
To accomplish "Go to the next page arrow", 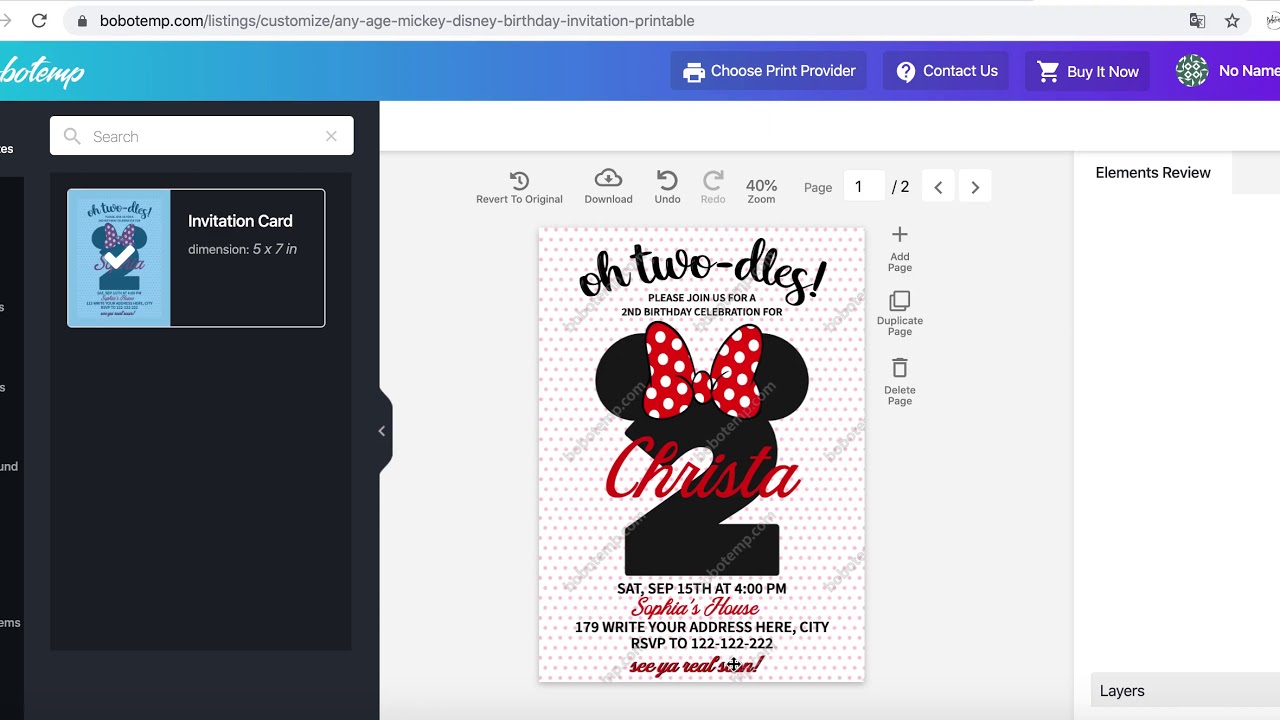I will pyautogui.click(x=975, y=187).
